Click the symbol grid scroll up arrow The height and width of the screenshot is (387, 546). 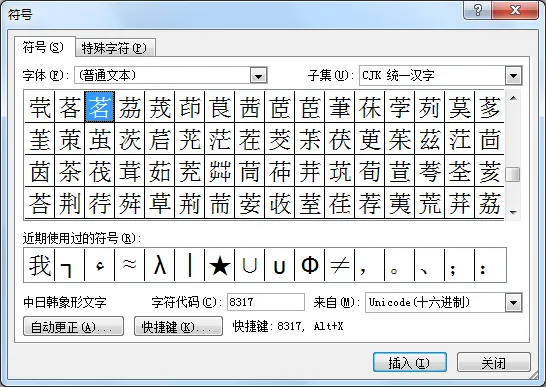[513, 98]
